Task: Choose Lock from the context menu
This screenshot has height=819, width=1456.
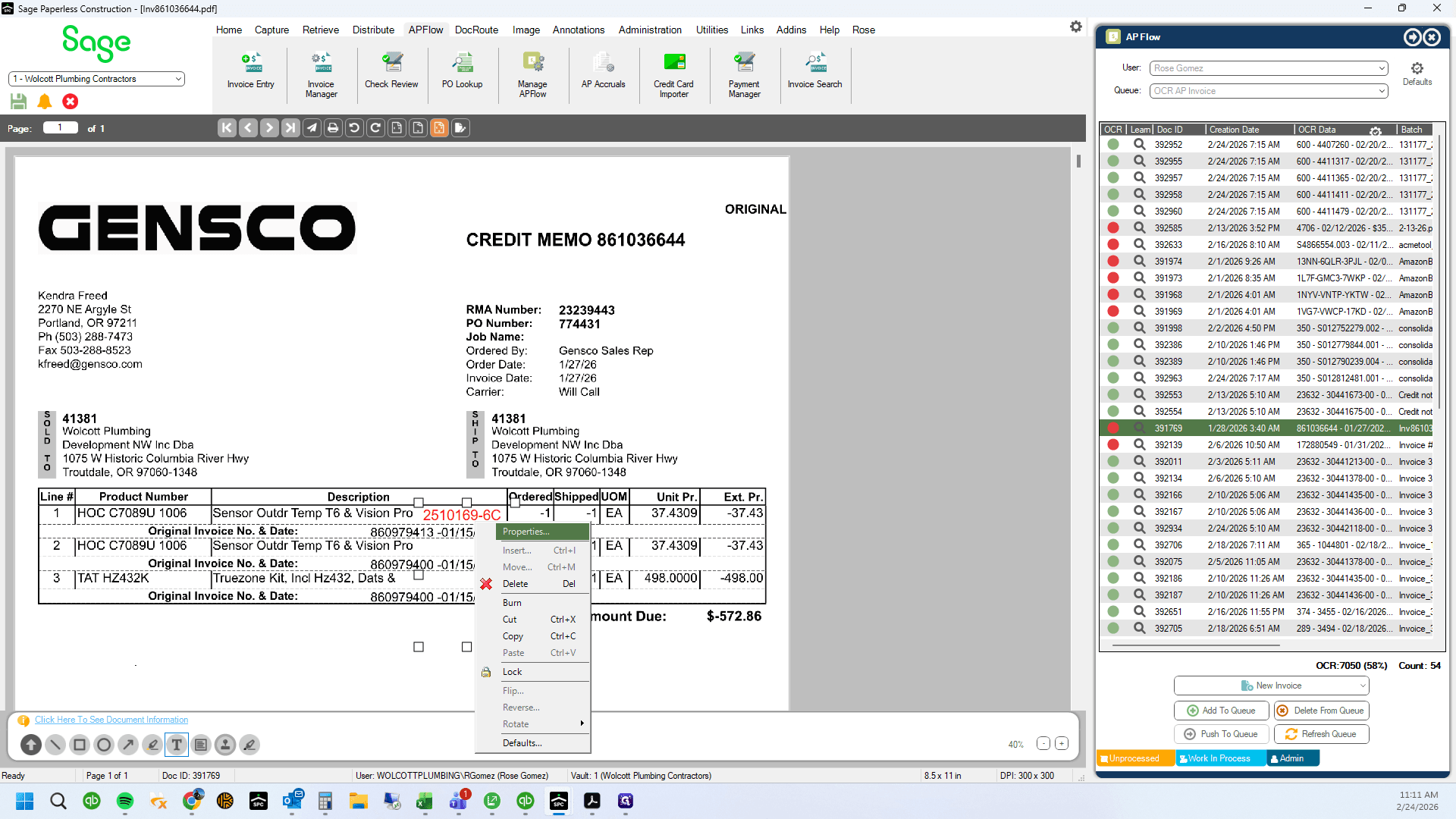Action: point(533,672)
